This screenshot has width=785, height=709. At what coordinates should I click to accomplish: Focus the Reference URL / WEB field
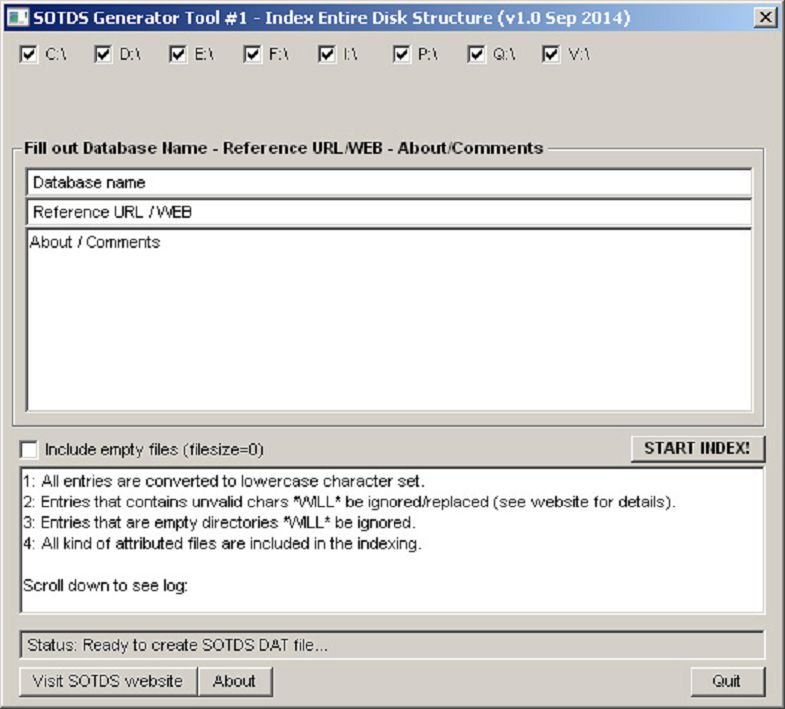[388, 212]
